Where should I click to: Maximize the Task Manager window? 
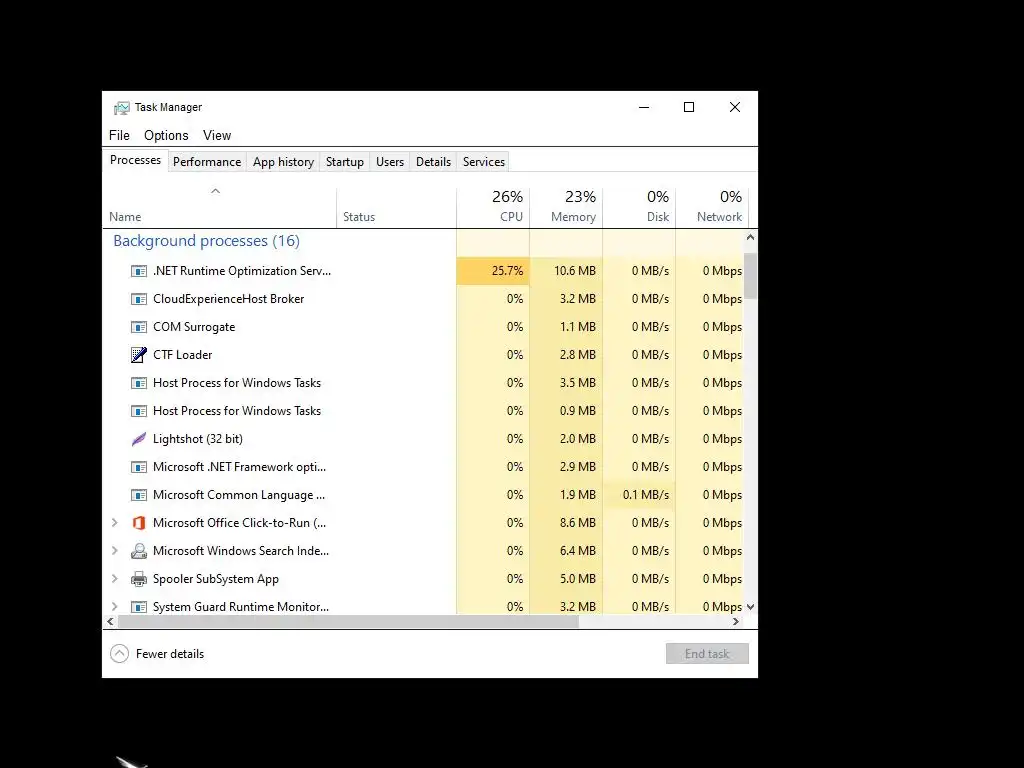tap(689, 107)
